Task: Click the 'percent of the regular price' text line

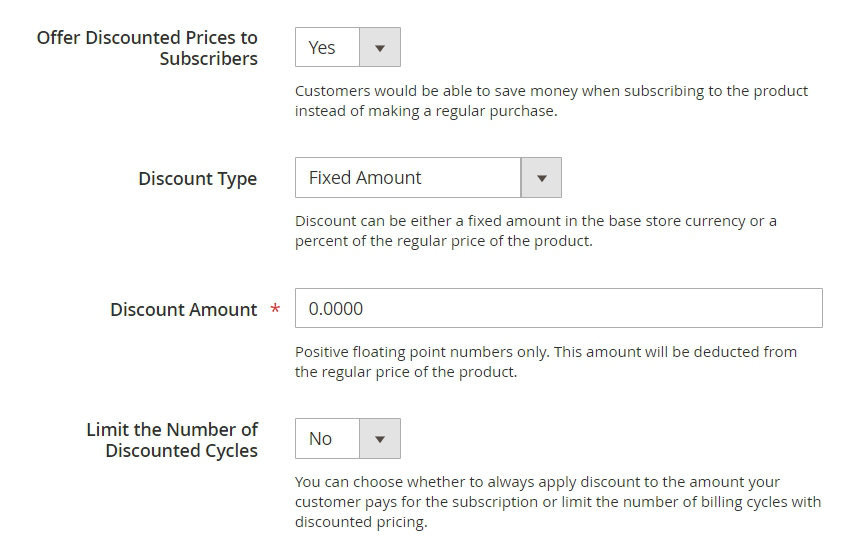Action: (x=443, y=242)
